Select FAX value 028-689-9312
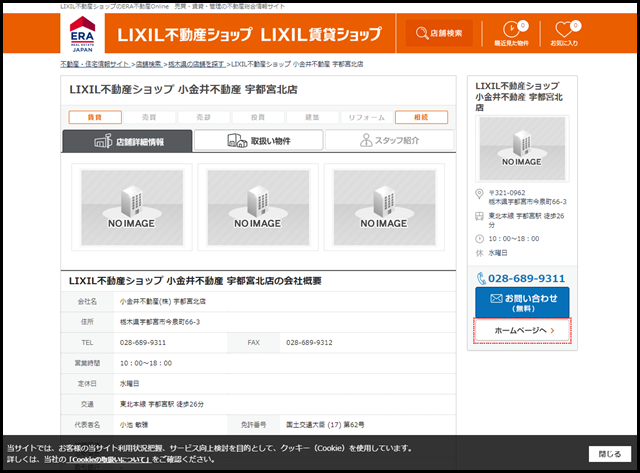 [x=309, y=343]
